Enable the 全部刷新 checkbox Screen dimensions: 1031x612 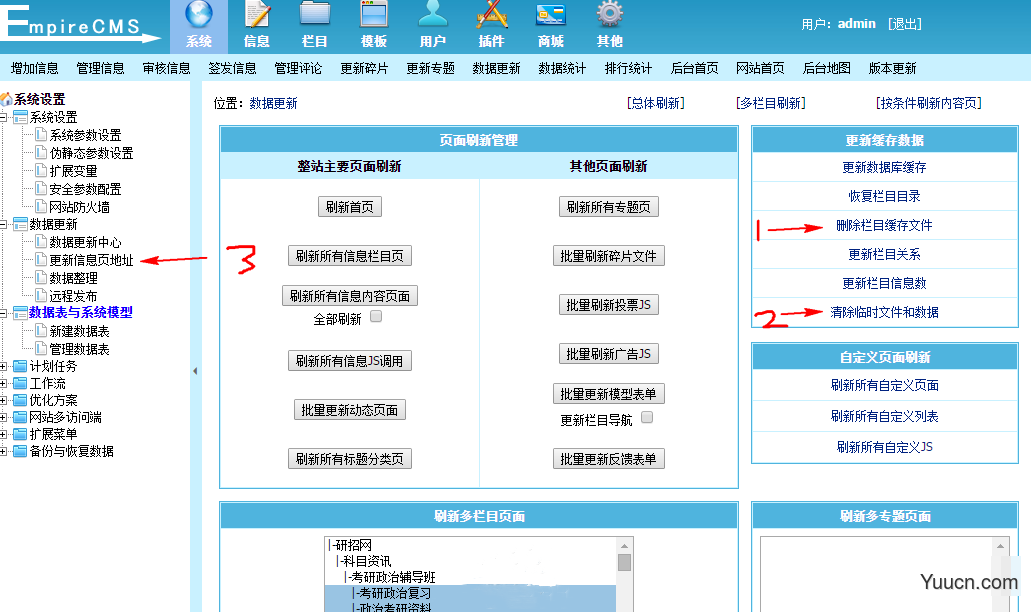tap(377, 317)
